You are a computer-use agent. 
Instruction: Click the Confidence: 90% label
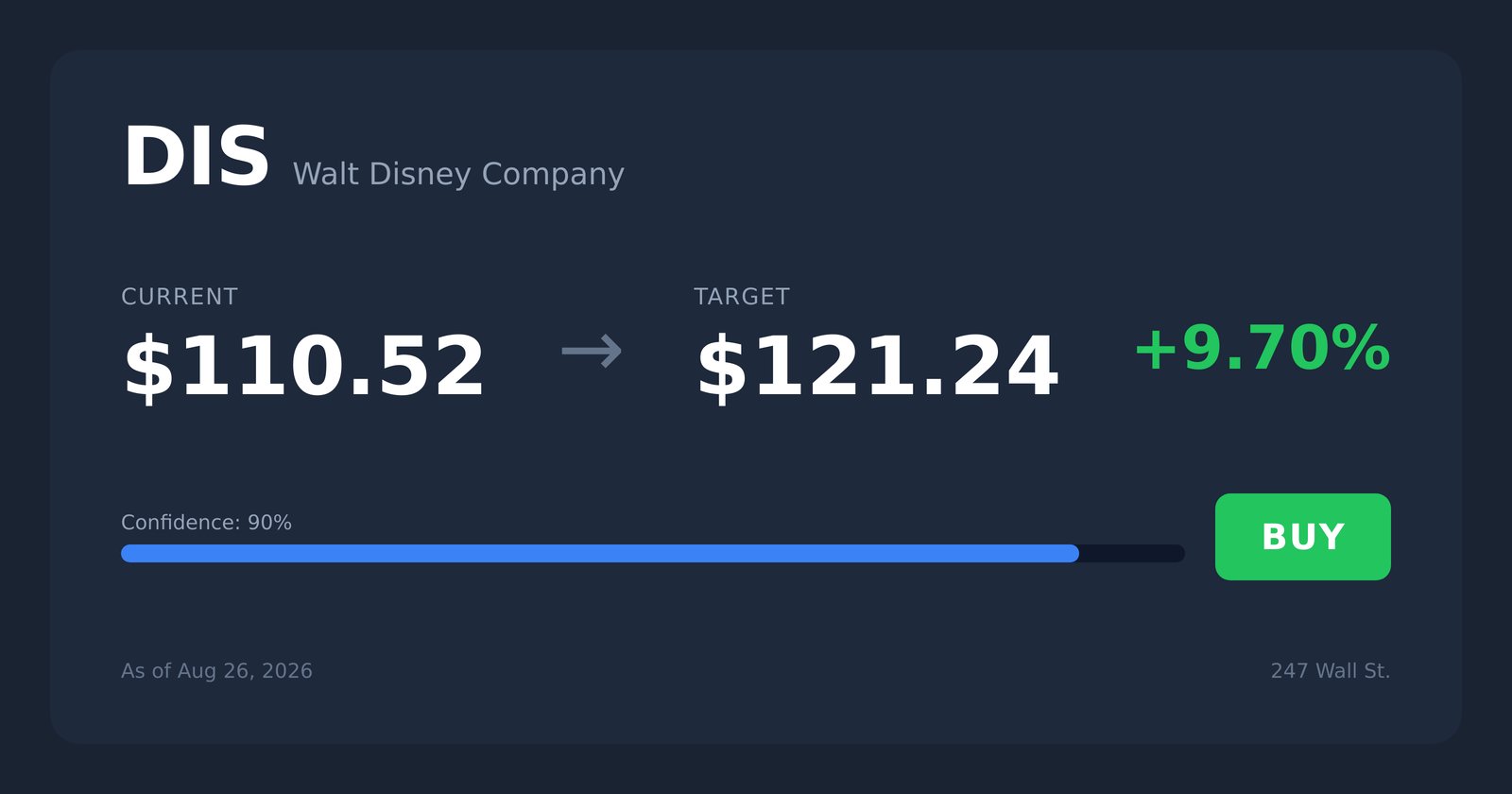pyautogui.click(x=206, y=523)
